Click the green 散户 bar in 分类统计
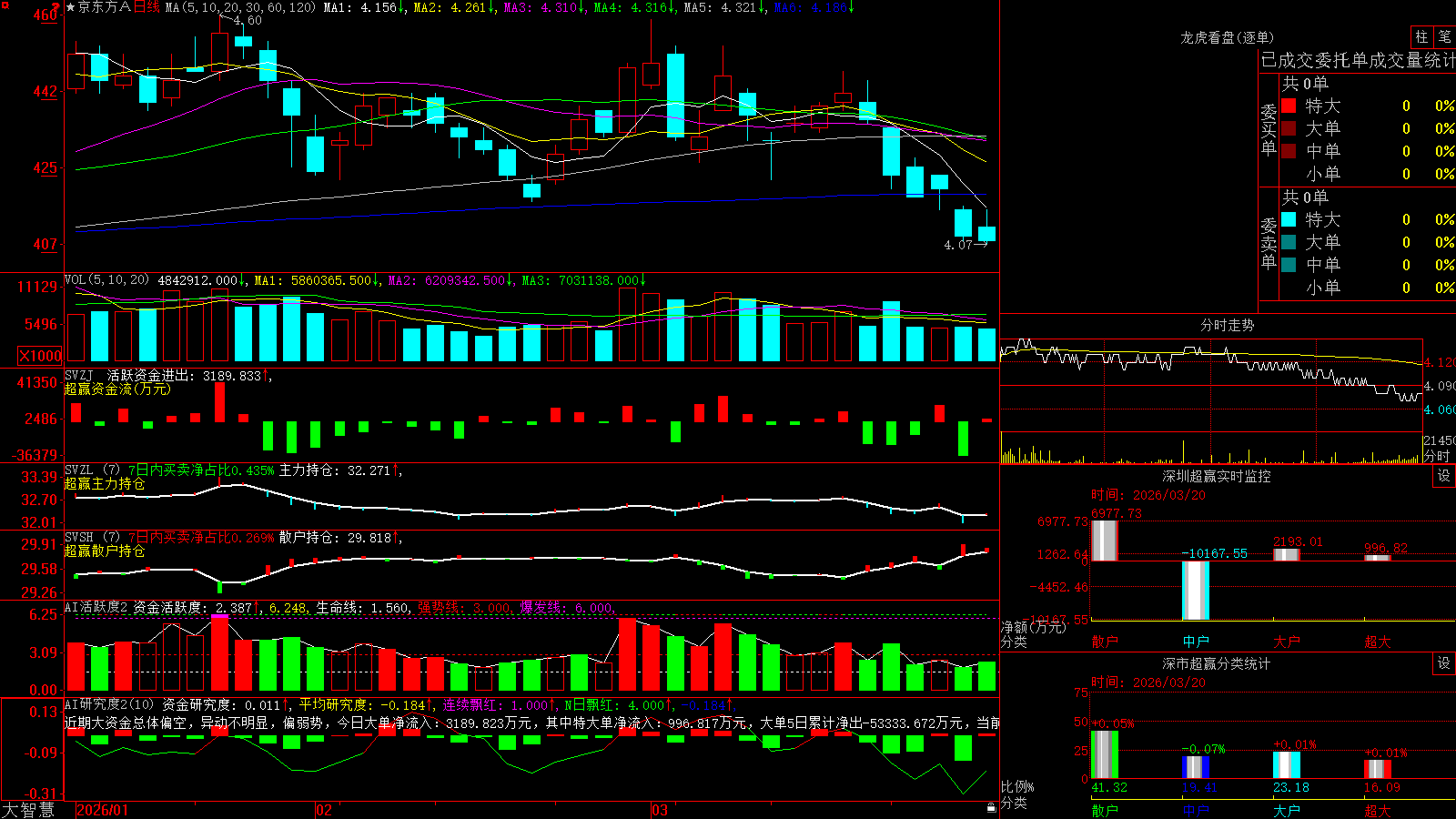The image size is (1456, 819). pos(1104,754)
